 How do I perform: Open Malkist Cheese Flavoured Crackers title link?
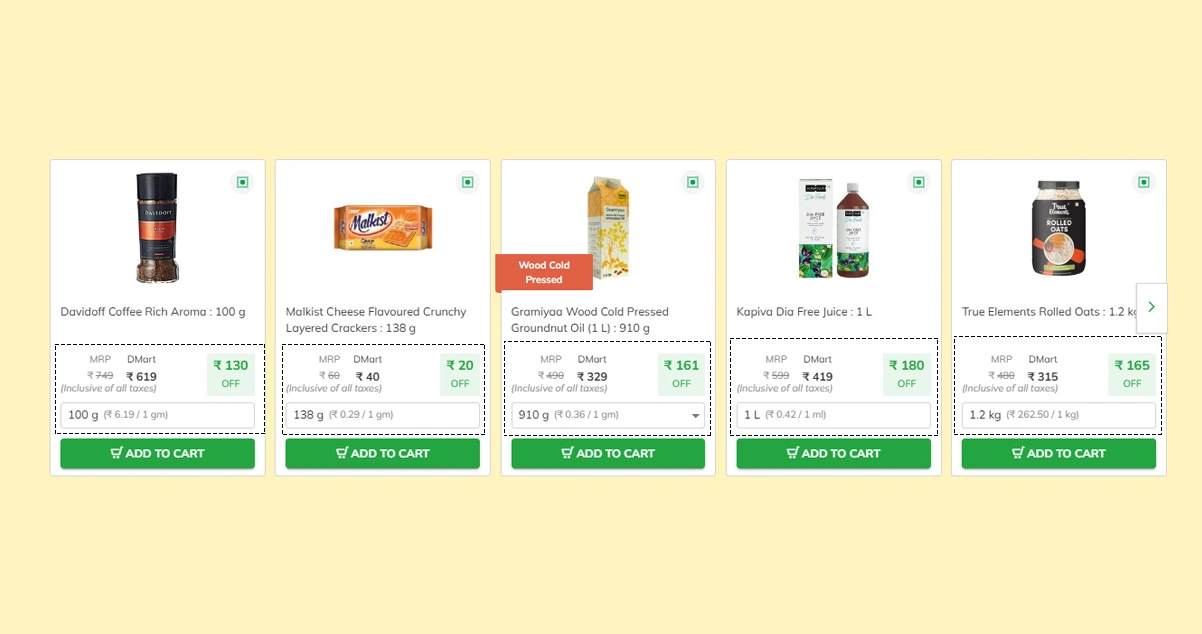[x=376, y=320]
